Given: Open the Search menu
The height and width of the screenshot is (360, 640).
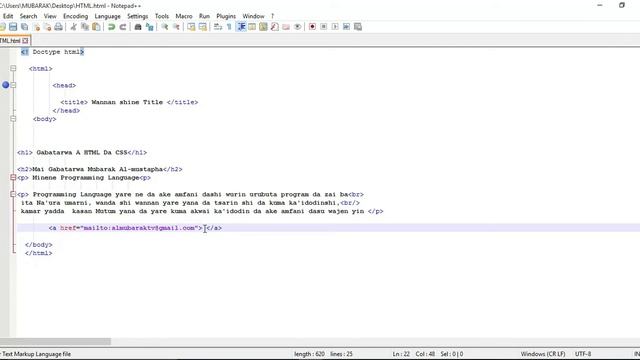Looking at the screenshot, I should pyautogui.click(x=28, y=16).
